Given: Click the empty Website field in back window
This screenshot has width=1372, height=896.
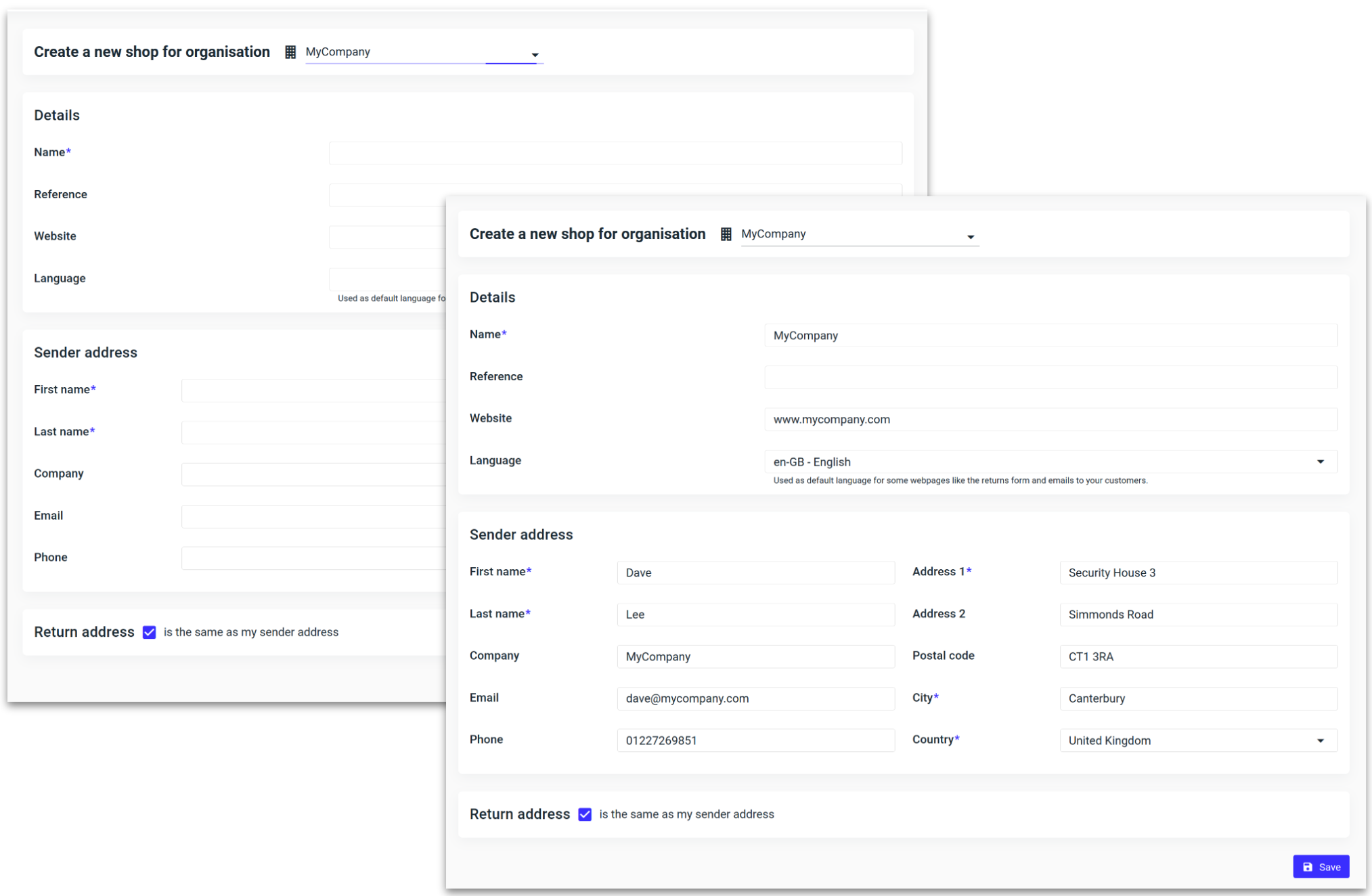Looking at the screenshot, I should 387,237.
